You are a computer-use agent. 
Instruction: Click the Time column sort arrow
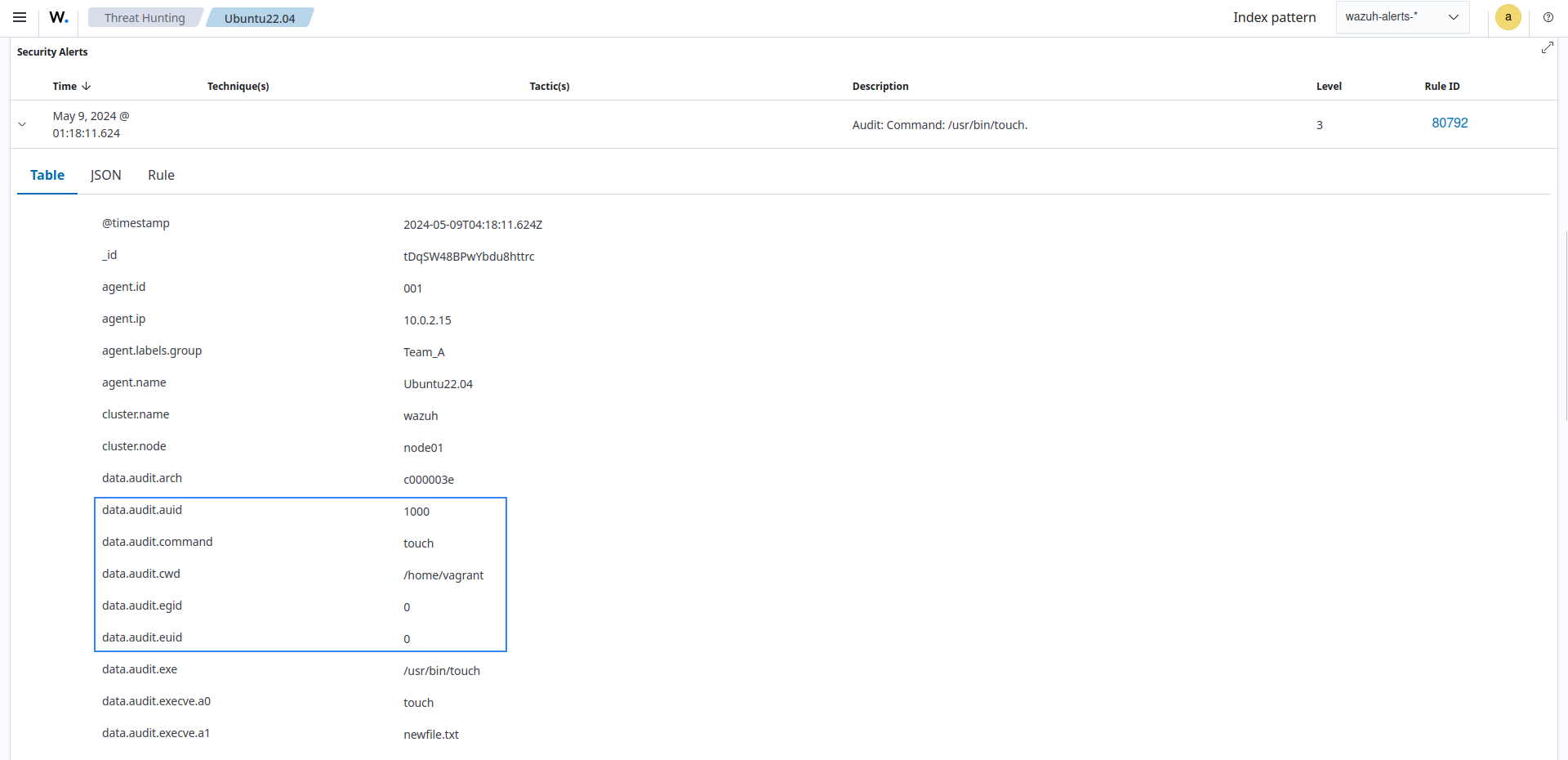87,86
